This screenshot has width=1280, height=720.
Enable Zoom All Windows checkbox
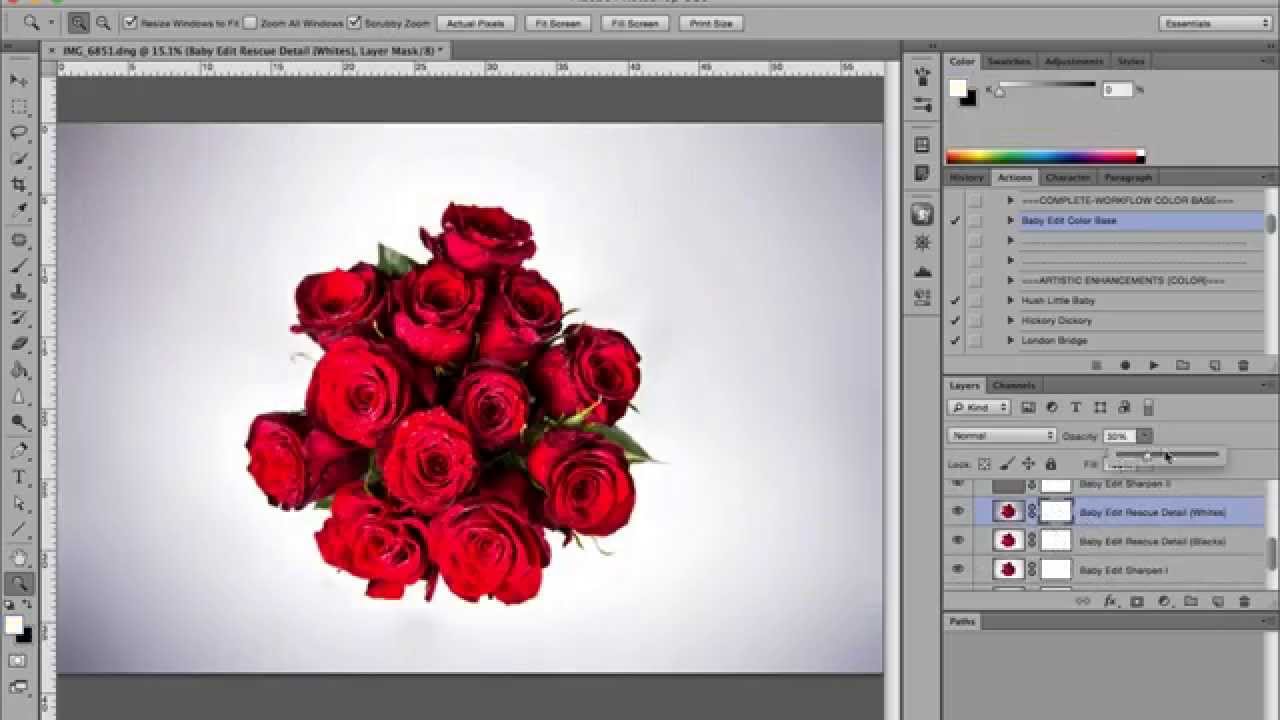250,22
